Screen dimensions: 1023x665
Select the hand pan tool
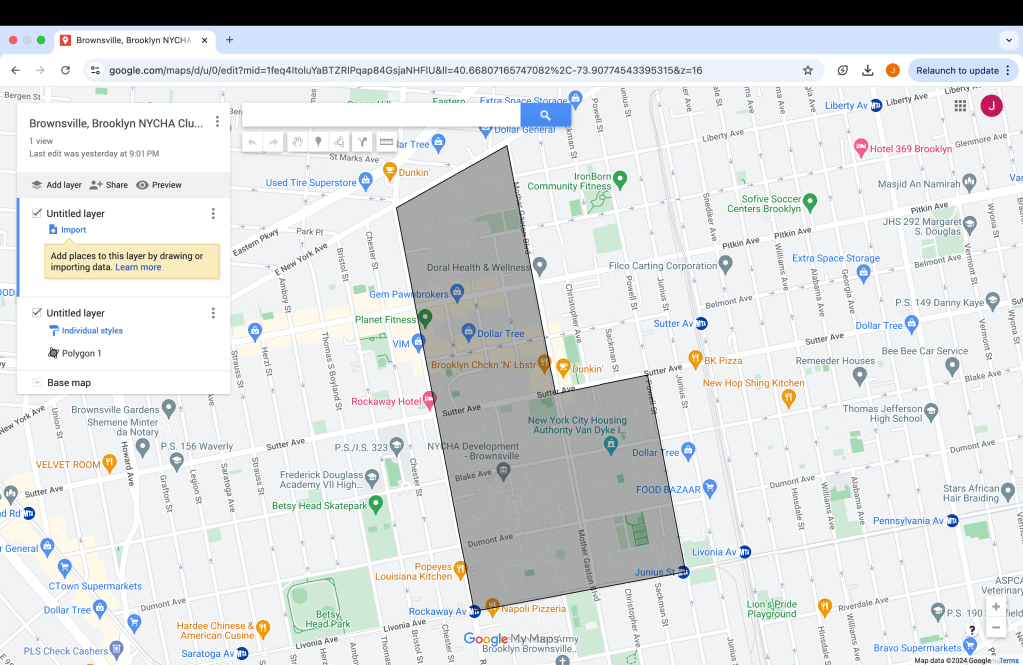(297, 142)
